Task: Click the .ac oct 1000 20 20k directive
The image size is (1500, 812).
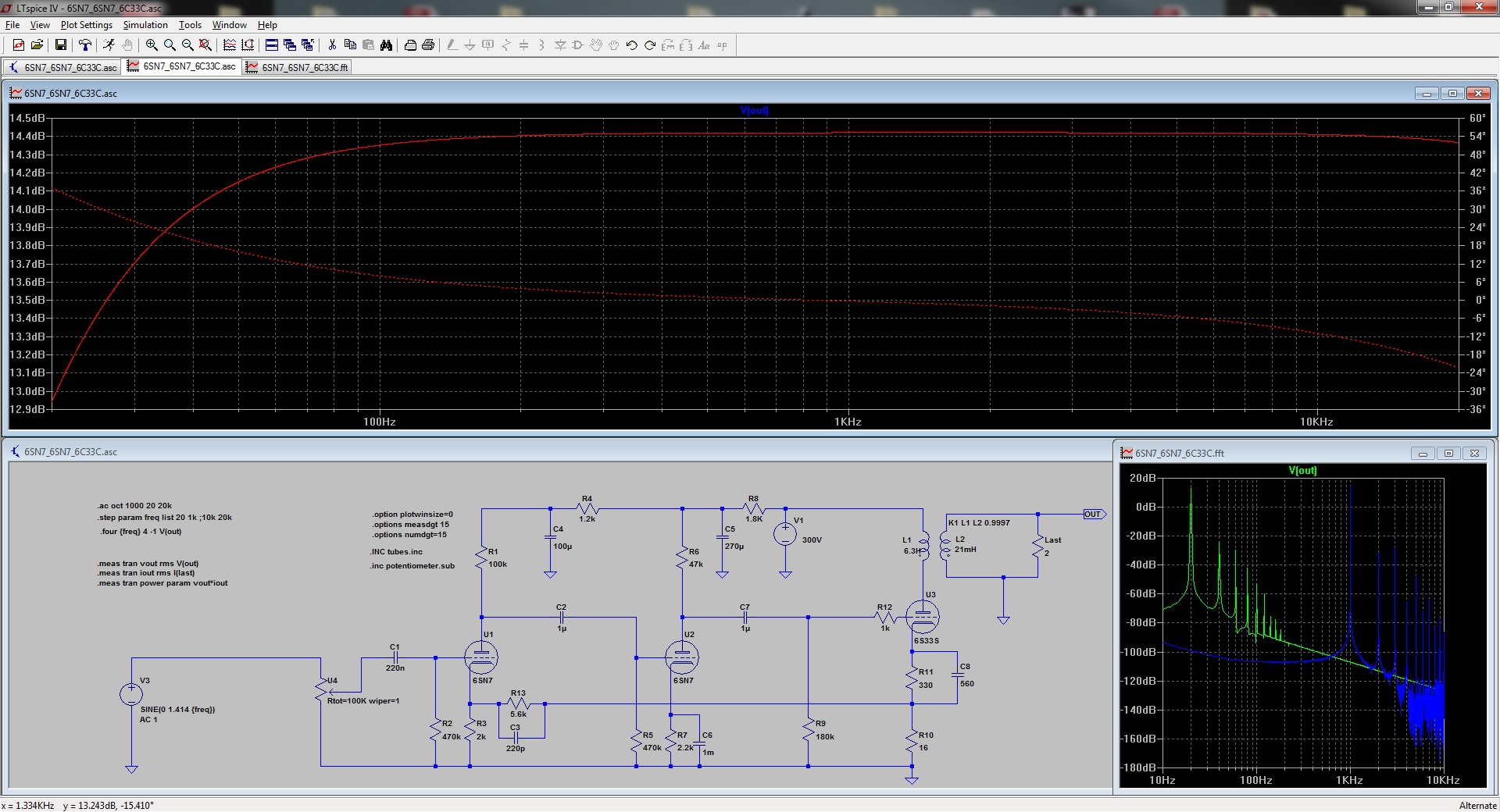Action: pyautogui.click(x=134, y=505)
